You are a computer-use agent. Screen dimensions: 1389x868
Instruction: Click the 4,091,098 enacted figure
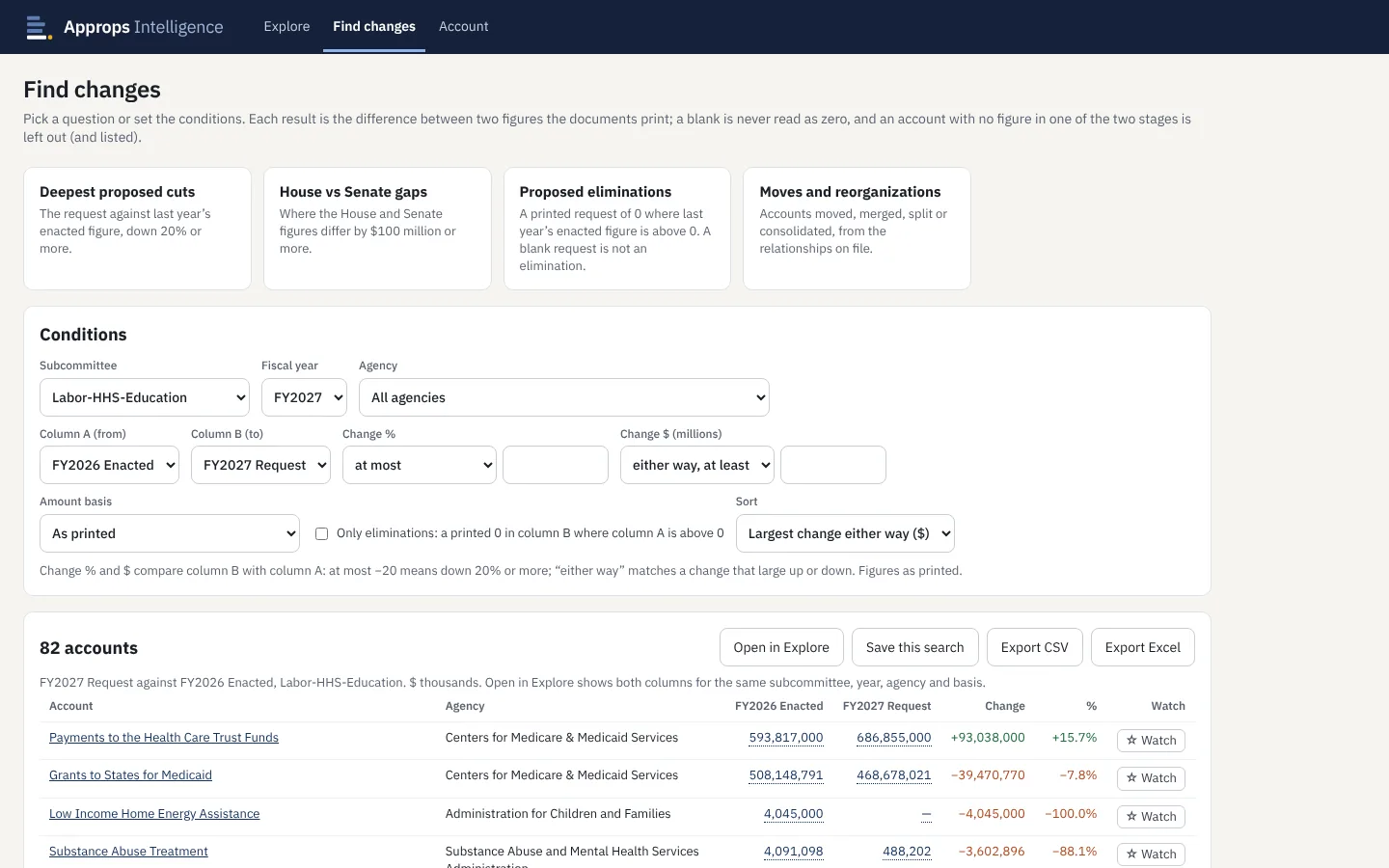click(794, 852)
